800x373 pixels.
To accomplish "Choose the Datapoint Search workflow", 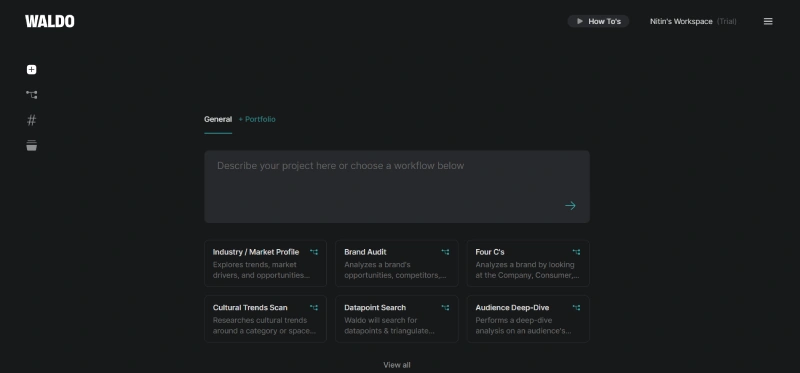I will (x=397, y=319).
